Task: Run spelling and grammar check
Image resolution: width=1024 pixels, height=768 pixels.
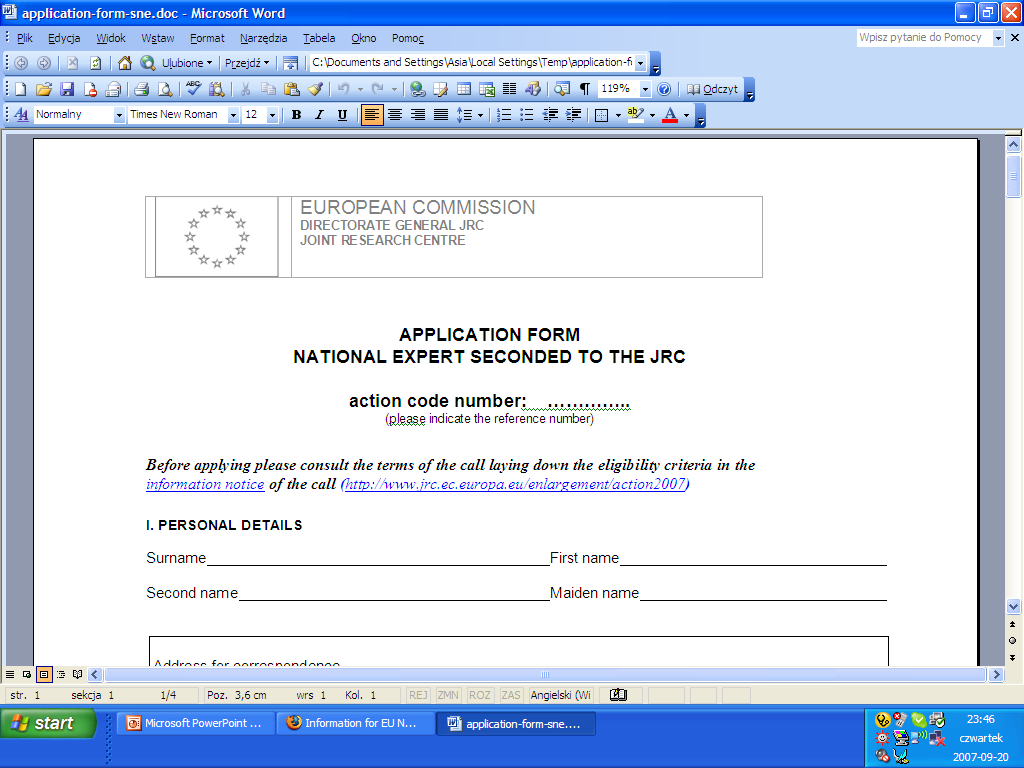Action: (193, 89)
